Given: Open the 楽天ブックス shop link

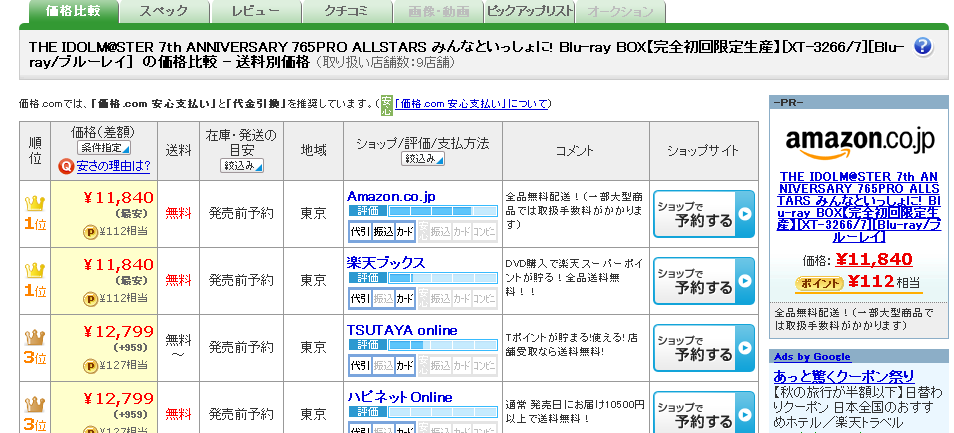Looking at the screenshot, I should click(386, 263).
